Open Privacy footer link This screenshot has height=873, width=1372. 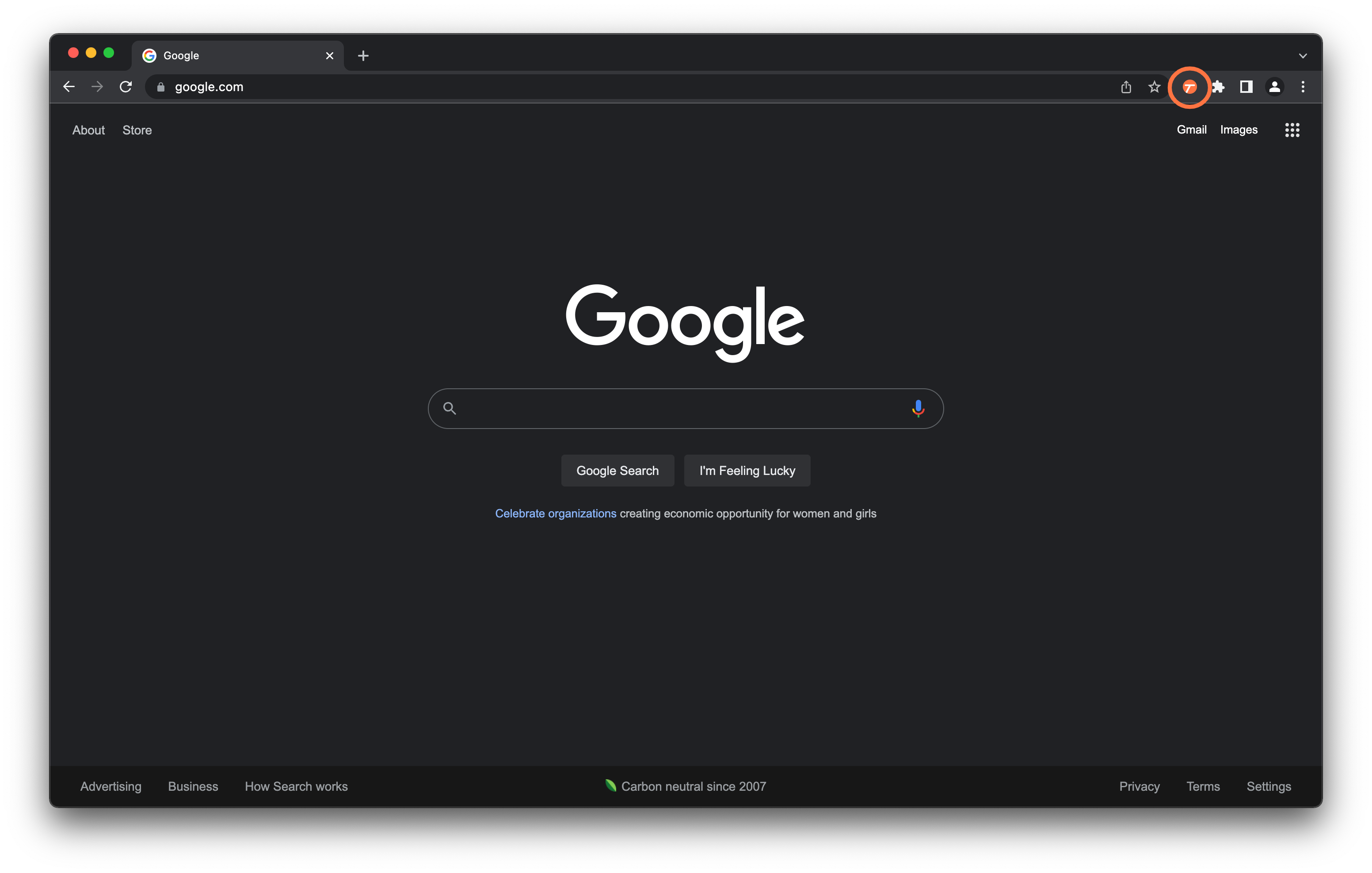click(x=1139, y=786)
